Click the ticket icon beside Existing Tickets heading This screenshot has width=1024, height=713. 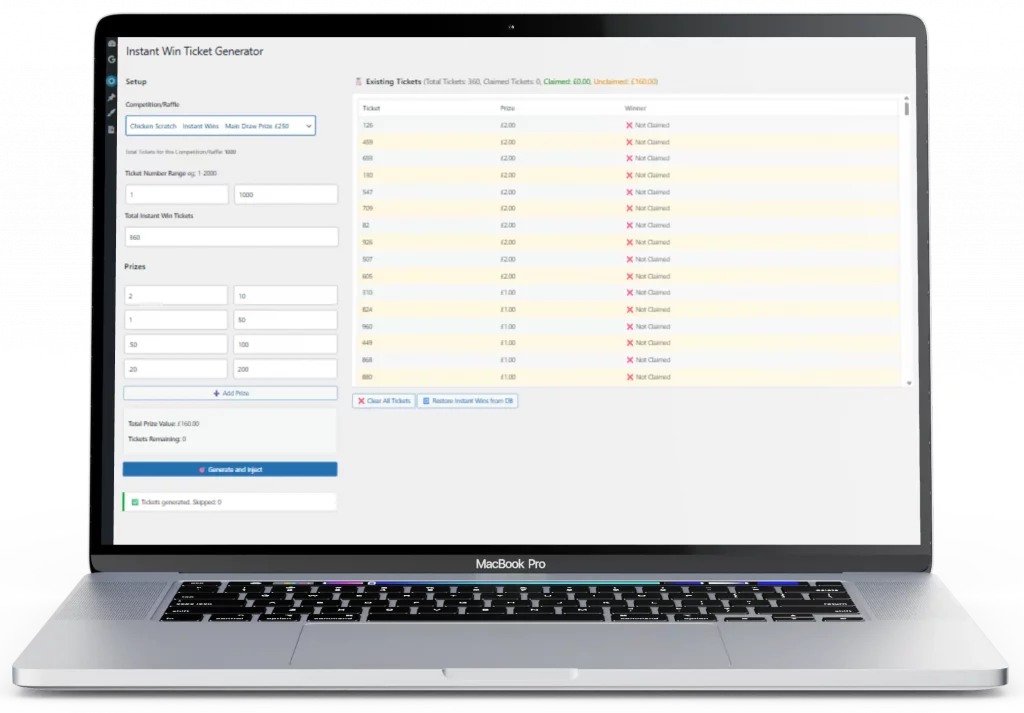coord(358,81)
